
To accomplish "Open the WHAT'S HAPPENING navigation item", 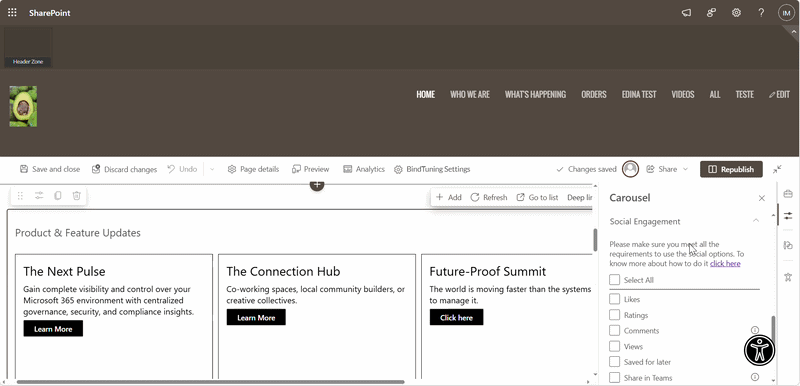I will click(535, 94).
